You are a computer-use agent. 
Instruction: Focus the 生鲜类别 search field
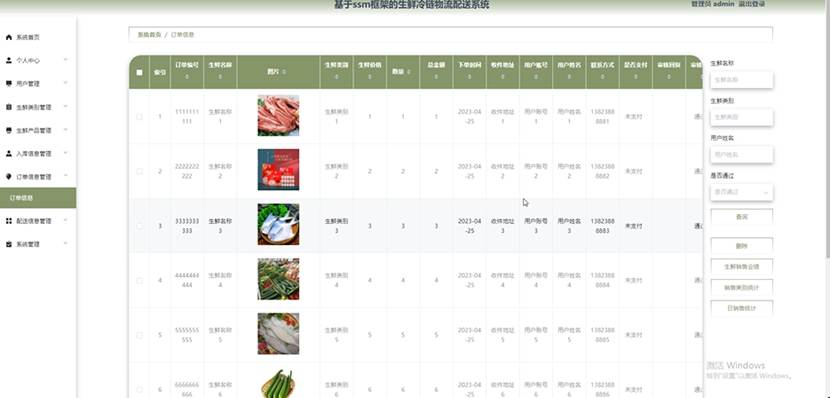coord(741,117)
